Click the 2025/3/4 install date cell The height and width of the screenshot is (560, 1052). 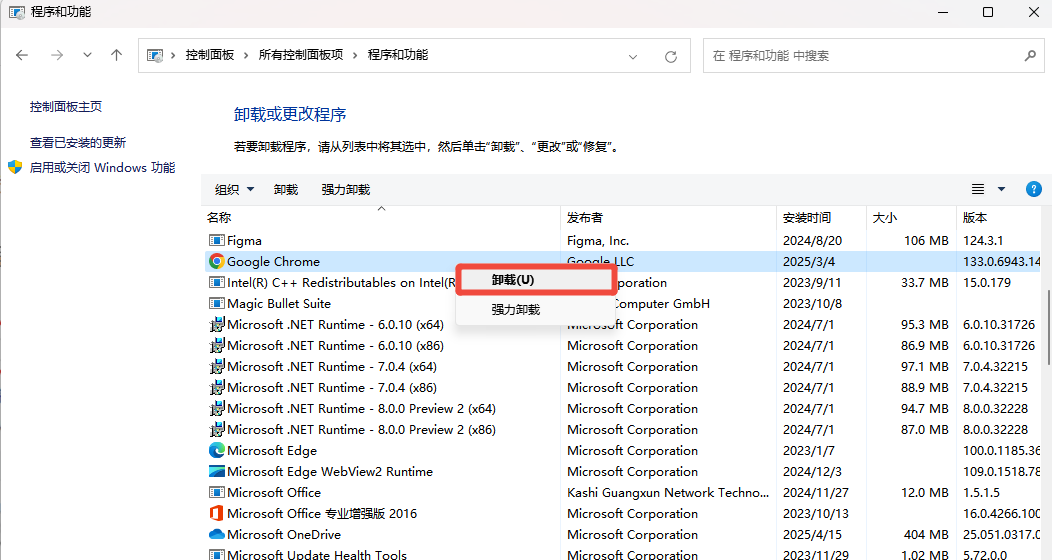pyautogui.click(x=808, y=262)
